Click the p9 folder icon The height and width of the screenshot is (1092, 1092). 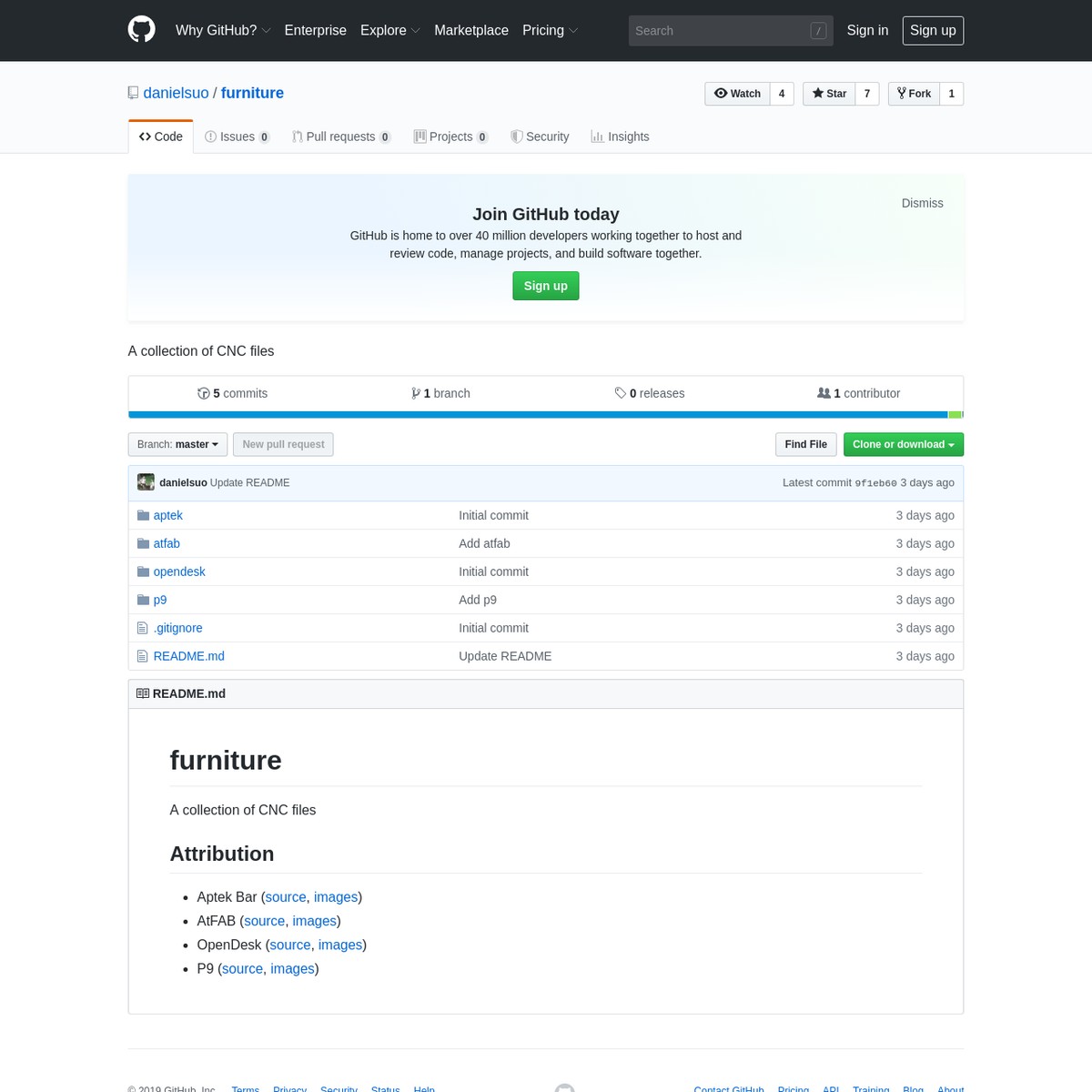pos(143,600)
